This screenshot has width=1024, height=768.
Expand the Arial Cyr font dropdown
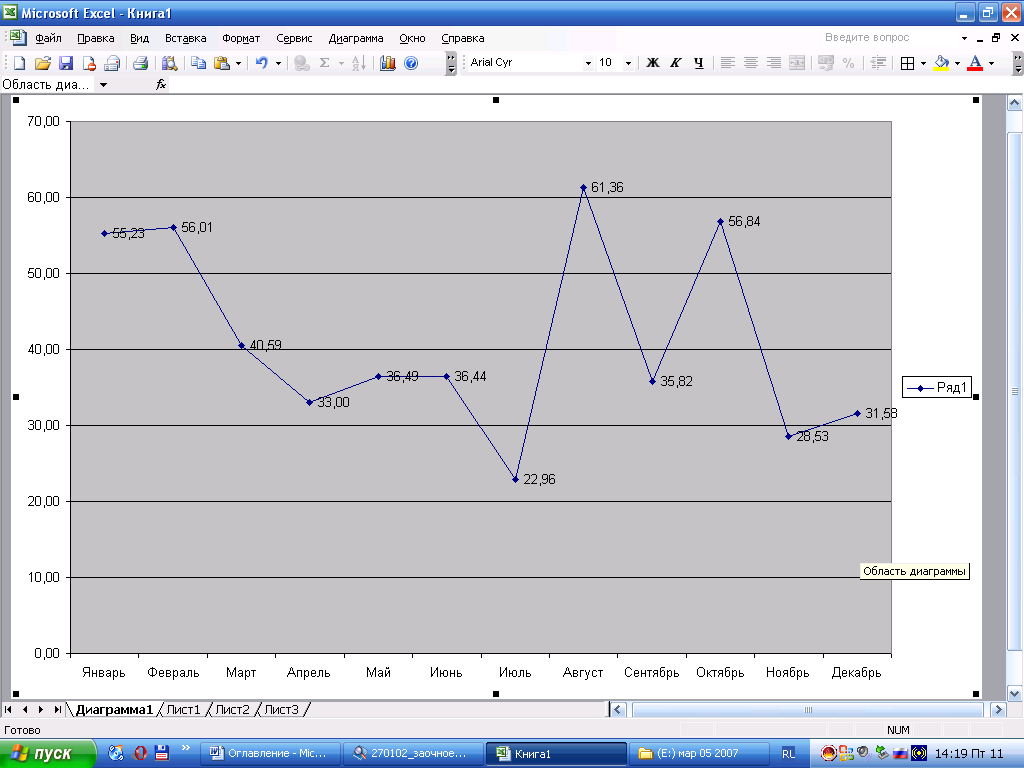(588, 63)
